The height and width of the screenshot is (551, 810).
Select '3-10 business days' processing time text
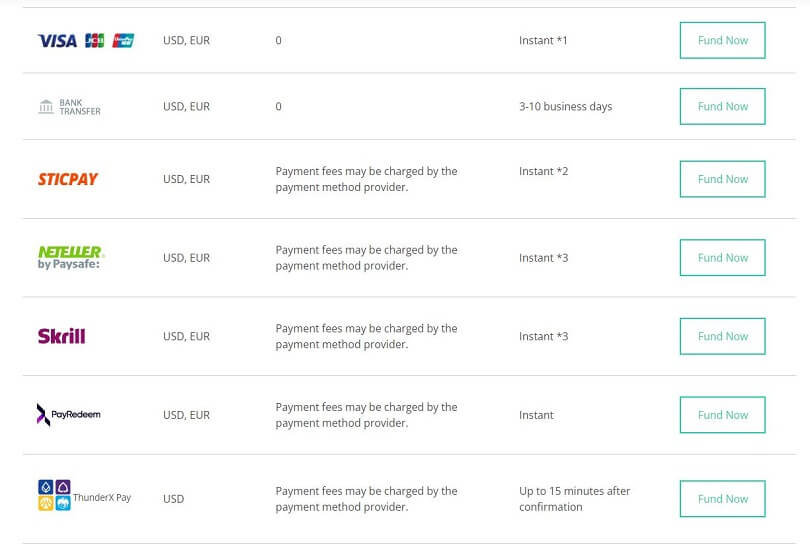coord(566,106)
